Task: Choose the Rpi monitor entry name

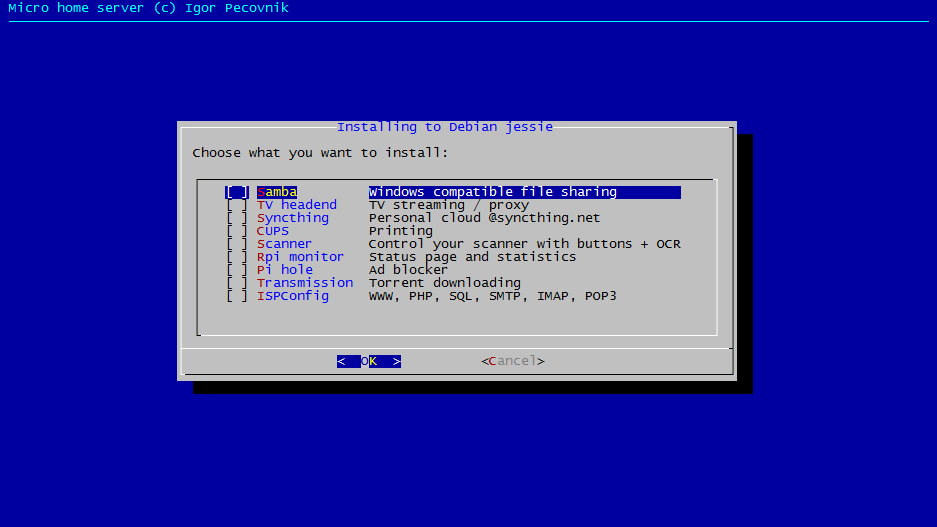Action: tap(301, 257)
